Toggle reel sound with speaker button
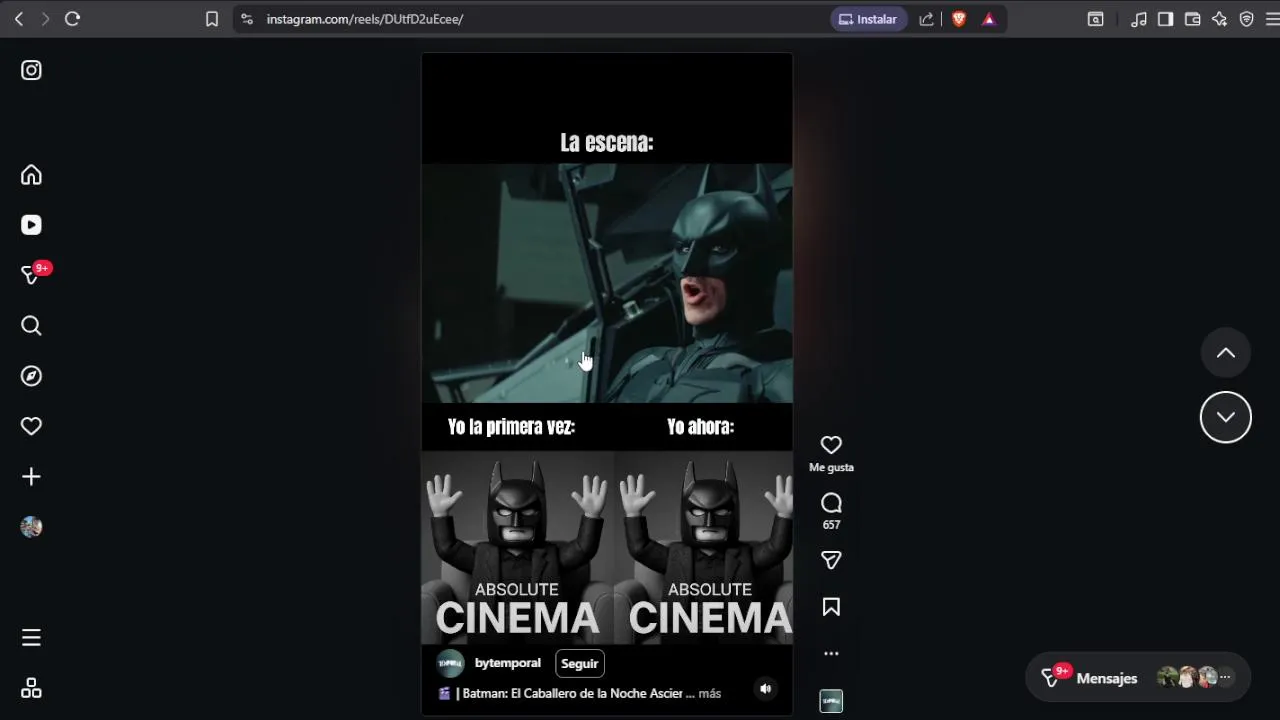 765,688
